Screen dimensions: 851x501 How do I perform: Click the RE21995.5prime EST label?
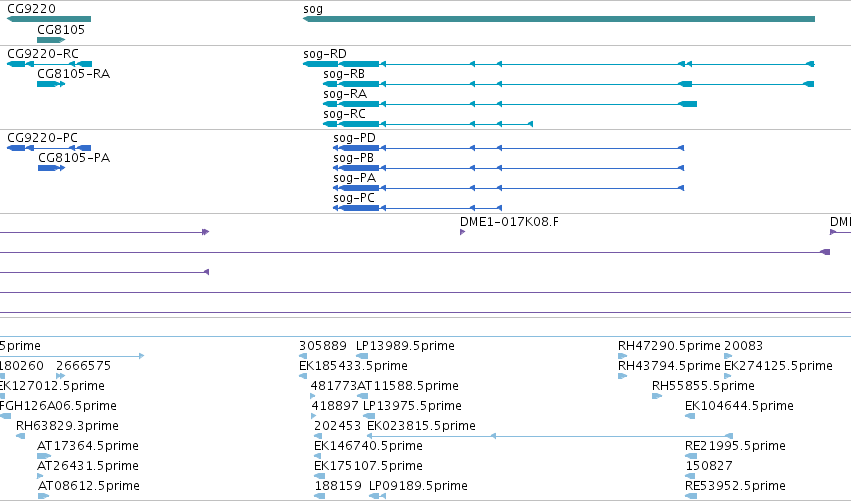click(x=735, y=446)
